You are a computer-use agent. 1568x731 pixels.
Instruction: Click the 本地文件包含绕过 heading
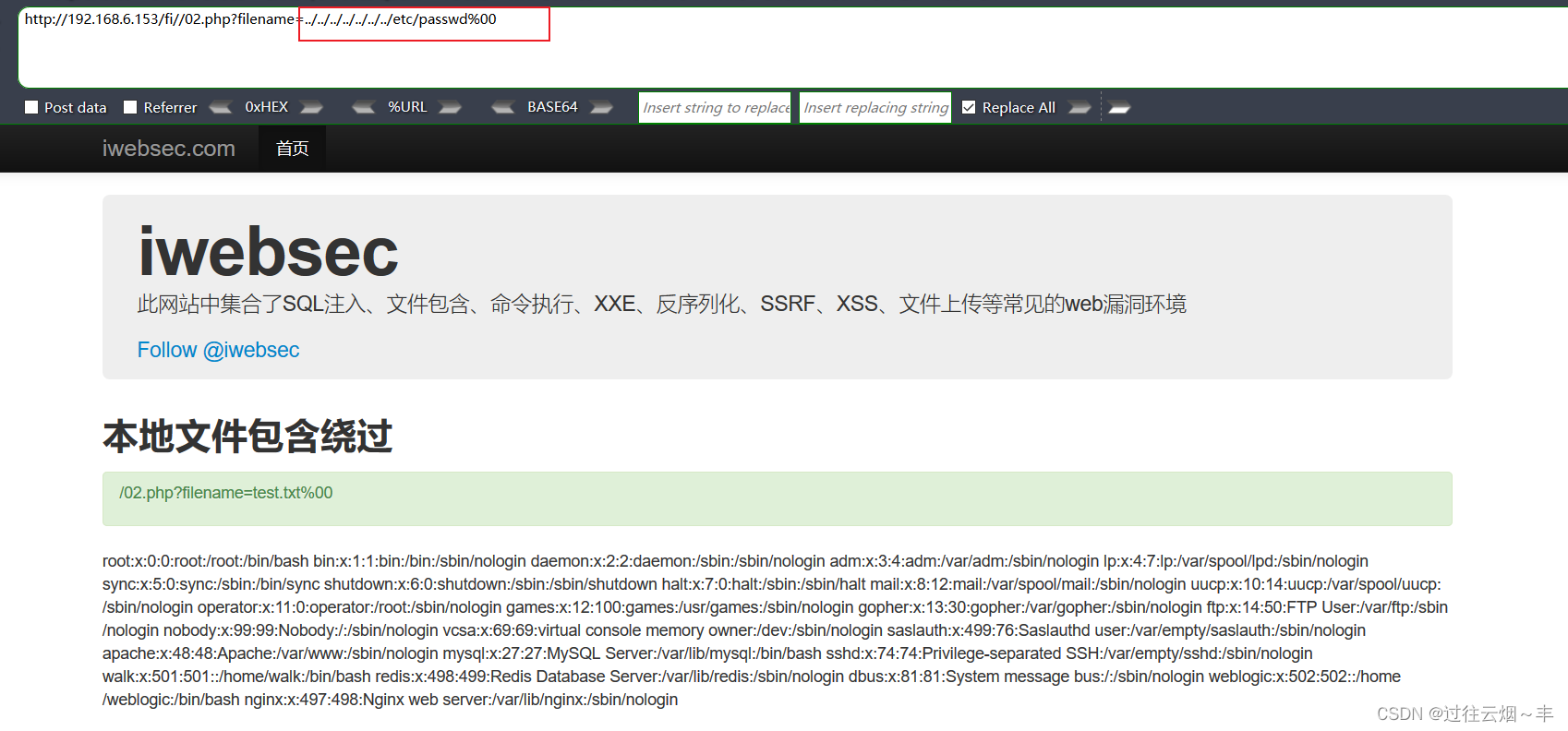[x=247, y=437]
